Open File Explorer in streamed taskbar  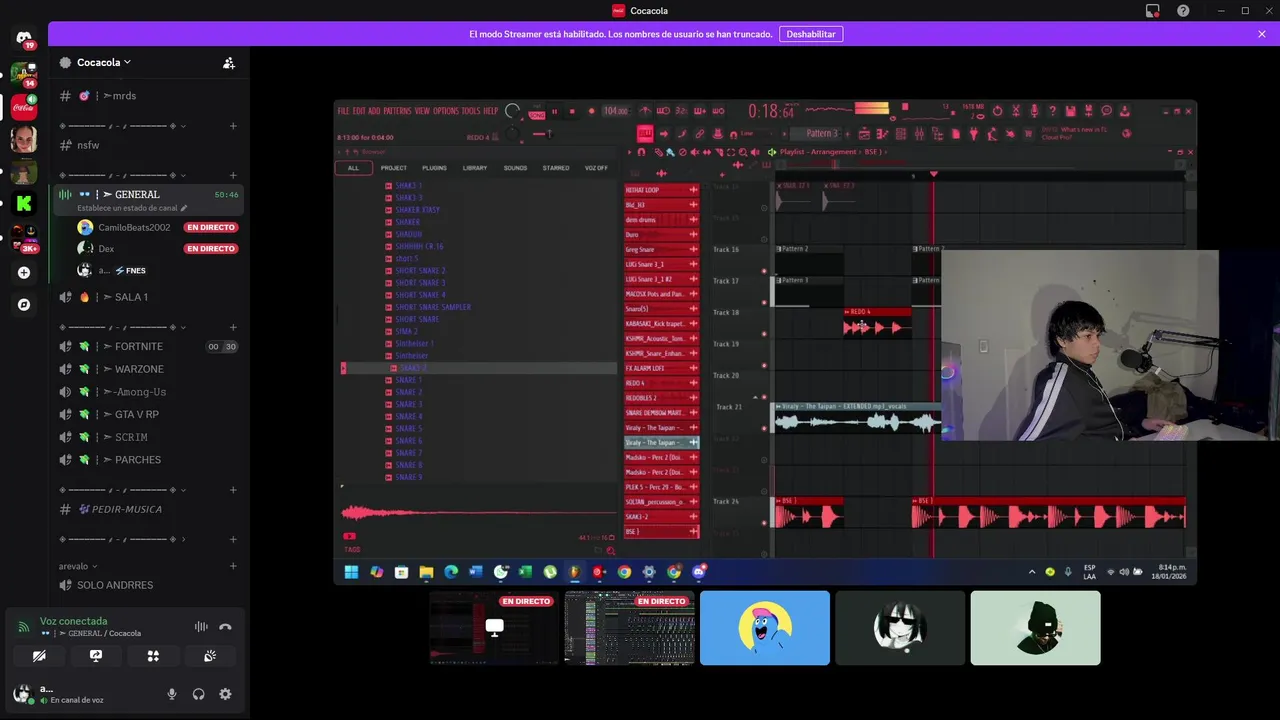click(426, 572)
